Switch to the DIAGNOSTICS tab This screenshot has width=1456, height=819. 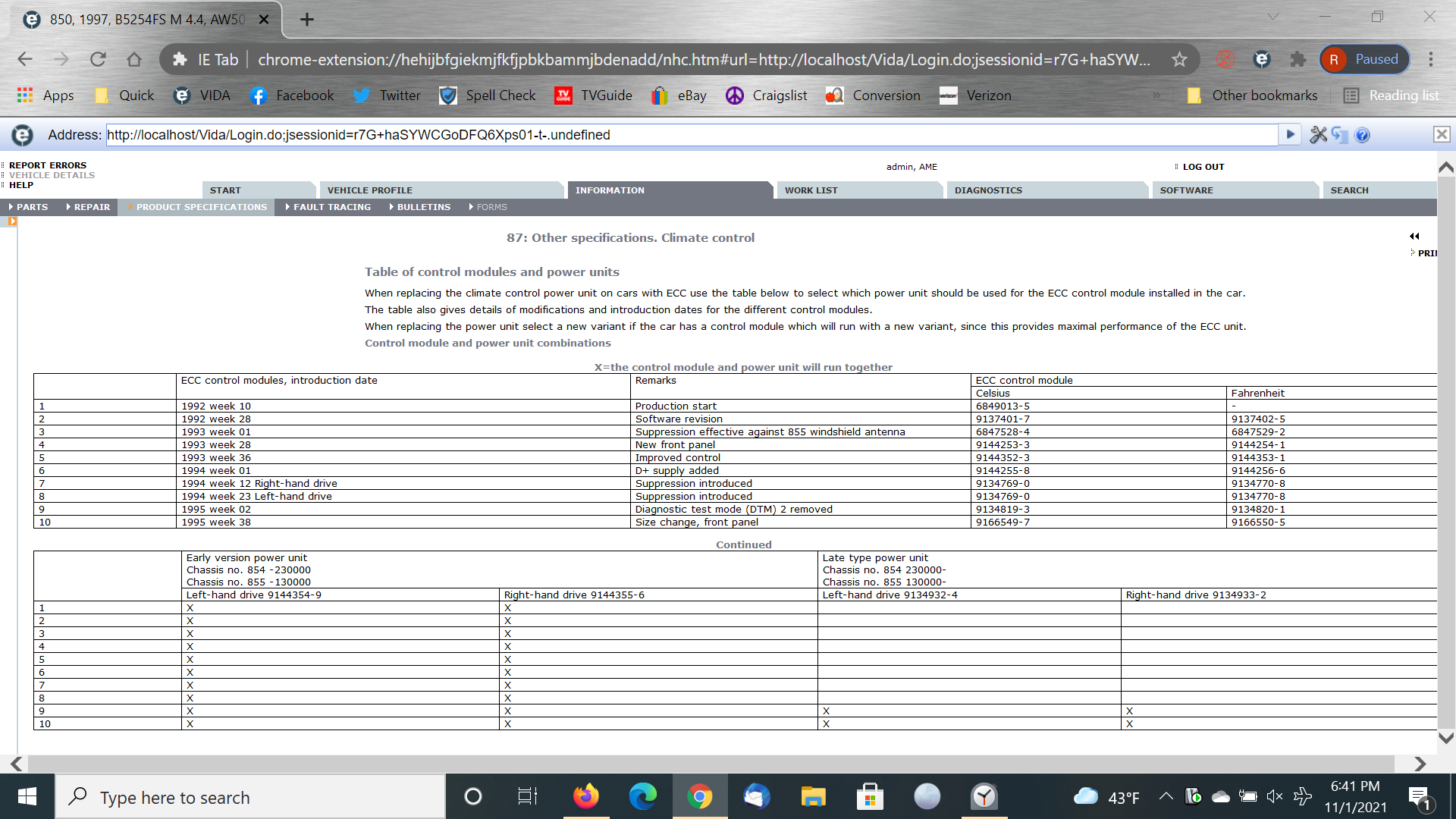(x=988, y=190)
